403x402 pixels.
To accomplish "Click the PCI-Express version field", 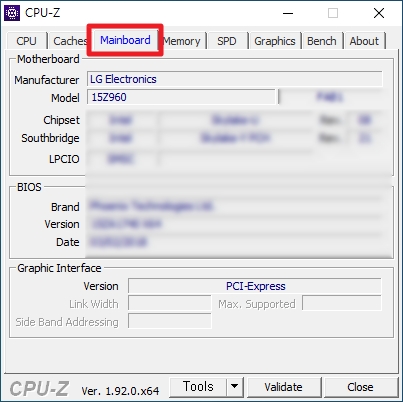I will (x=255, y=286).
